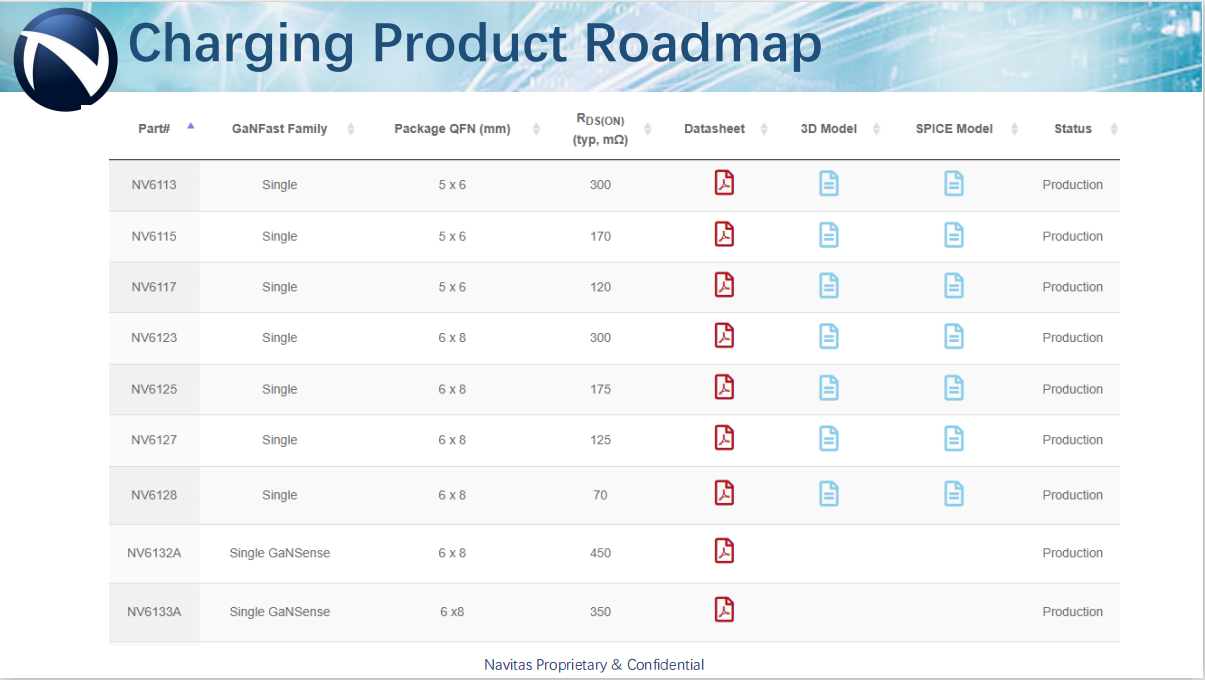Open the NV6128 datasheet PDF icon
Viewport: 1205px width, 680px height.
724,493
